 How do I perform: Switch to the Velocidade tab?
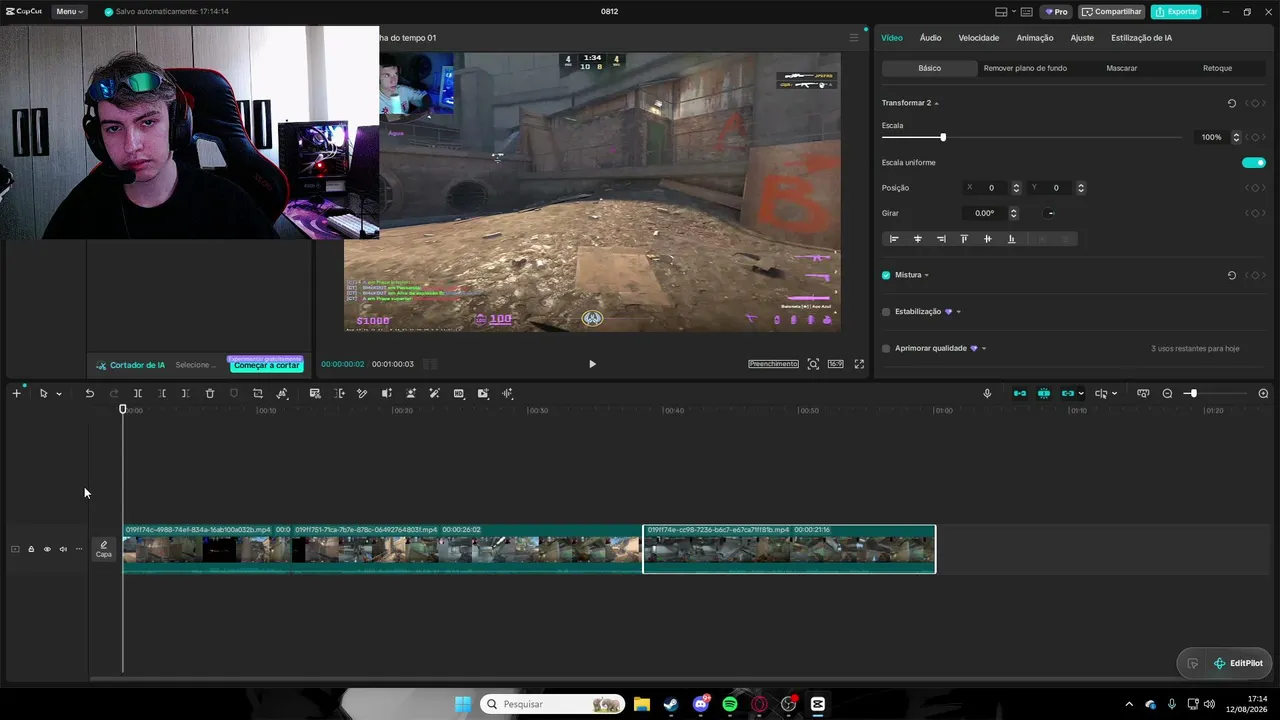(x=979, y=38)
